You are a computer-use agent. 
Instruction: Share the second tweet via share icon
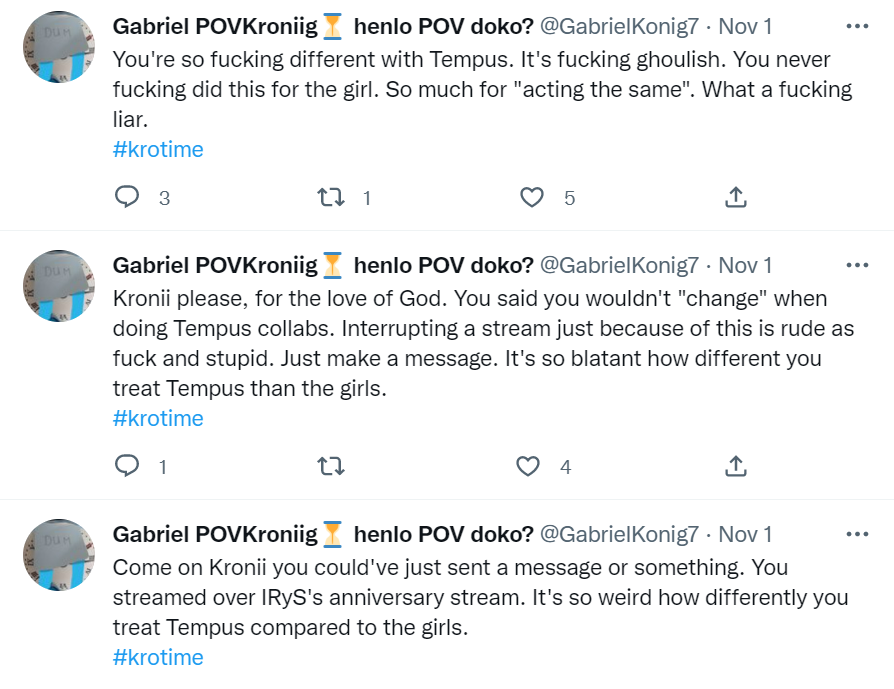point(735,466)
